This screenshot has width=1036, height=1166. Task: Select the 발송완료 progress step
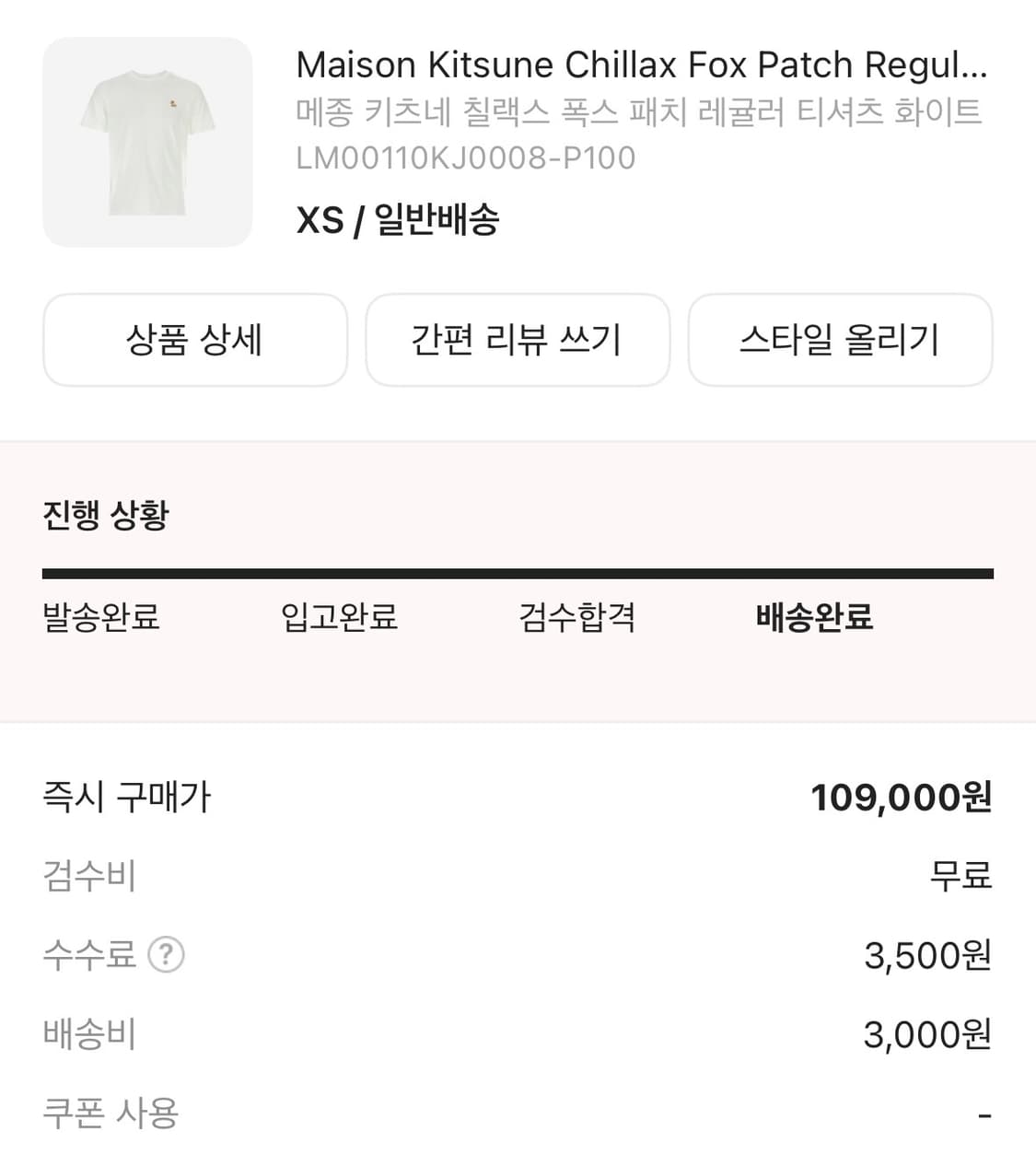pos(101,617)
